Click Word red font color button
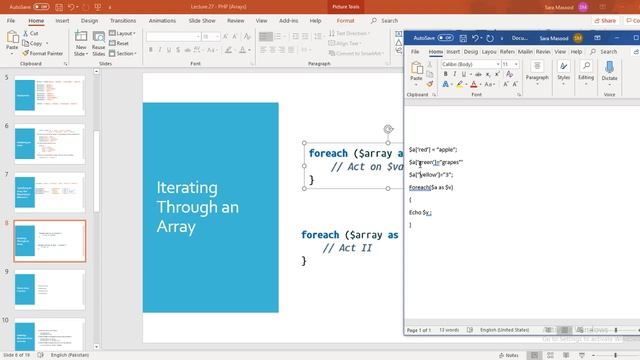This screenshot has height=360, width=640. (x=473, y=84)
